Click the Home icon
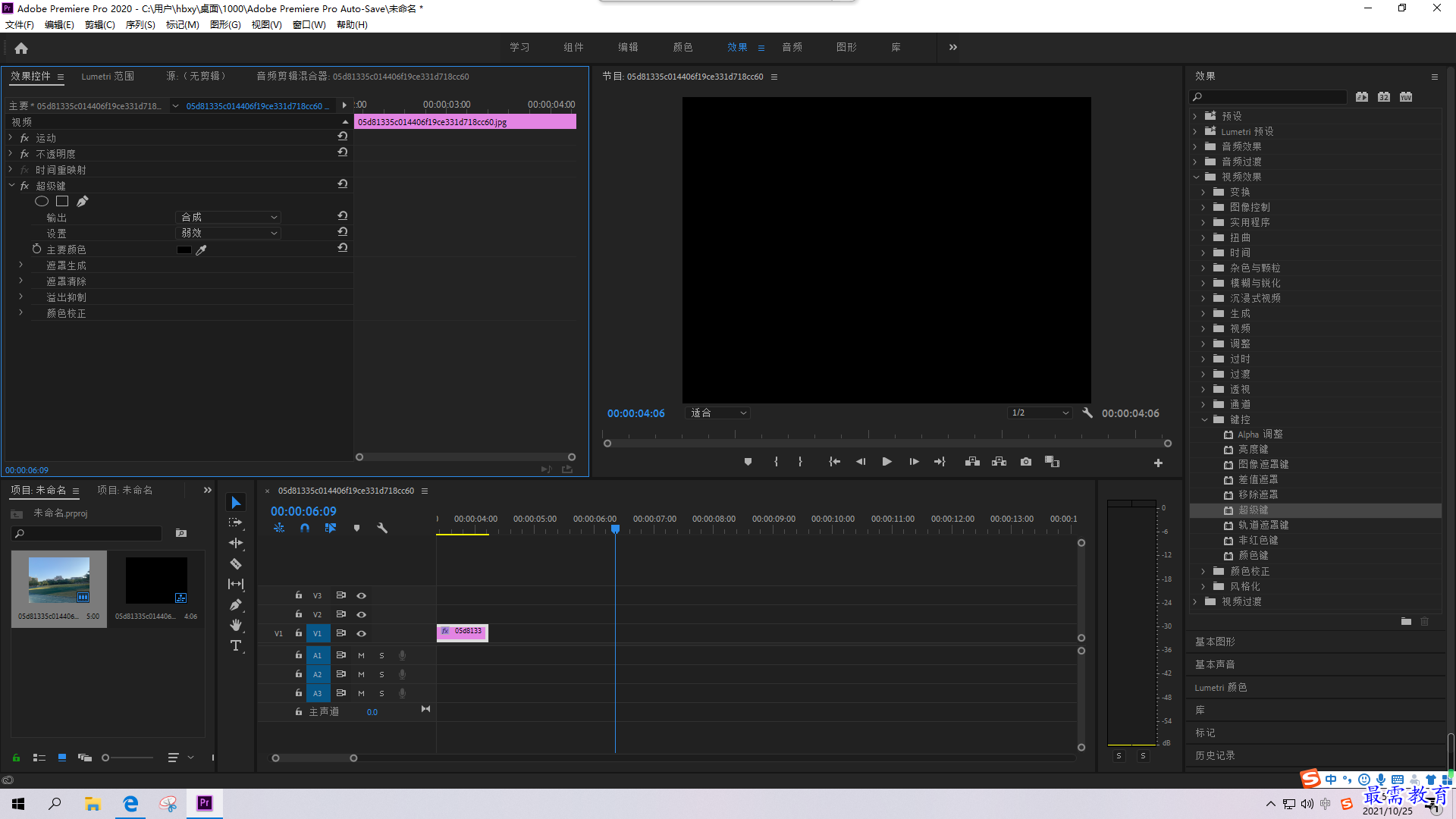1456x819 pixels. pyautogui.click(x=21, y=48)
